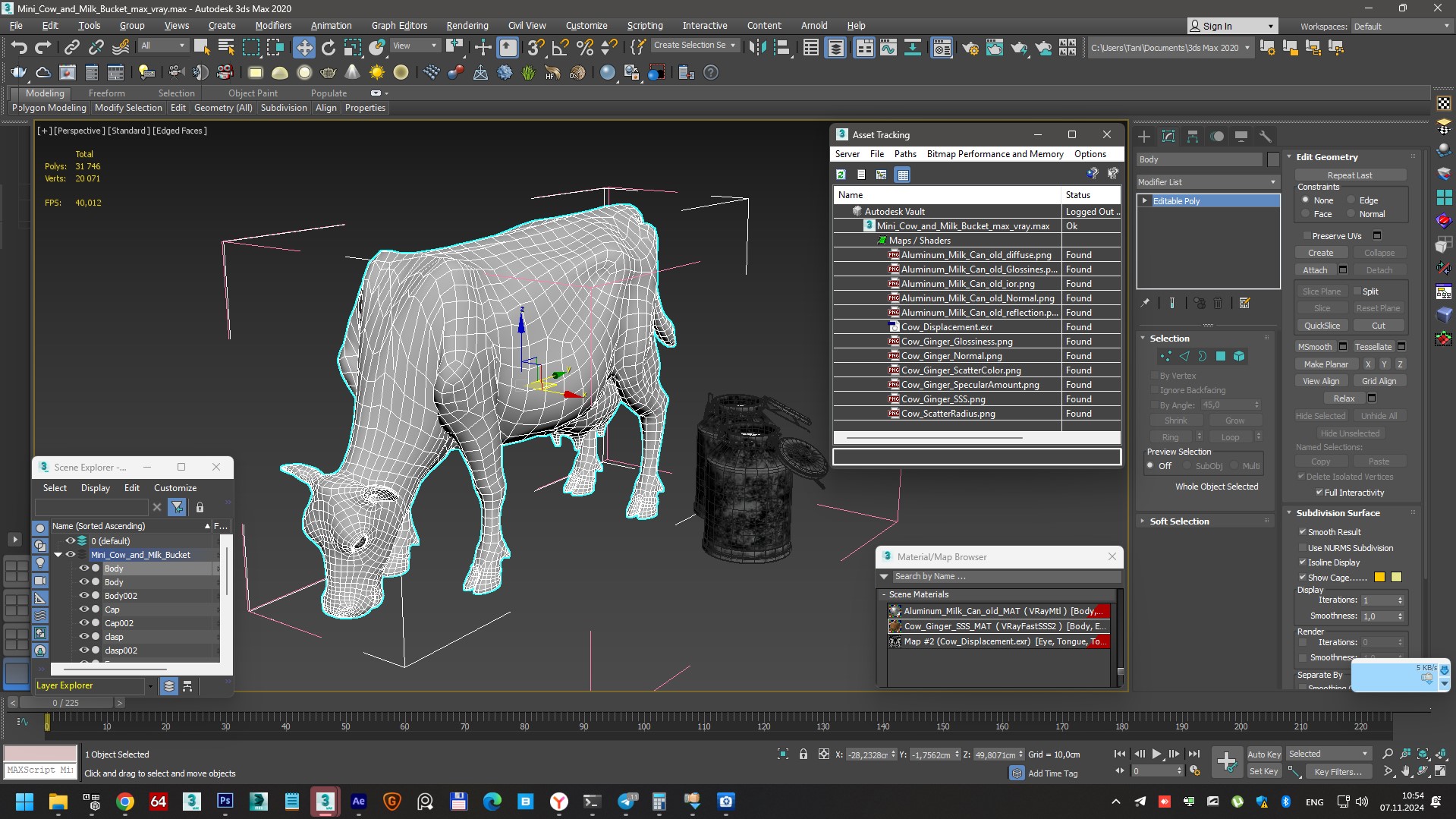Open the Create command panel tab
The height and width of the screenshot is (819, 1456).
(1144, 137)
